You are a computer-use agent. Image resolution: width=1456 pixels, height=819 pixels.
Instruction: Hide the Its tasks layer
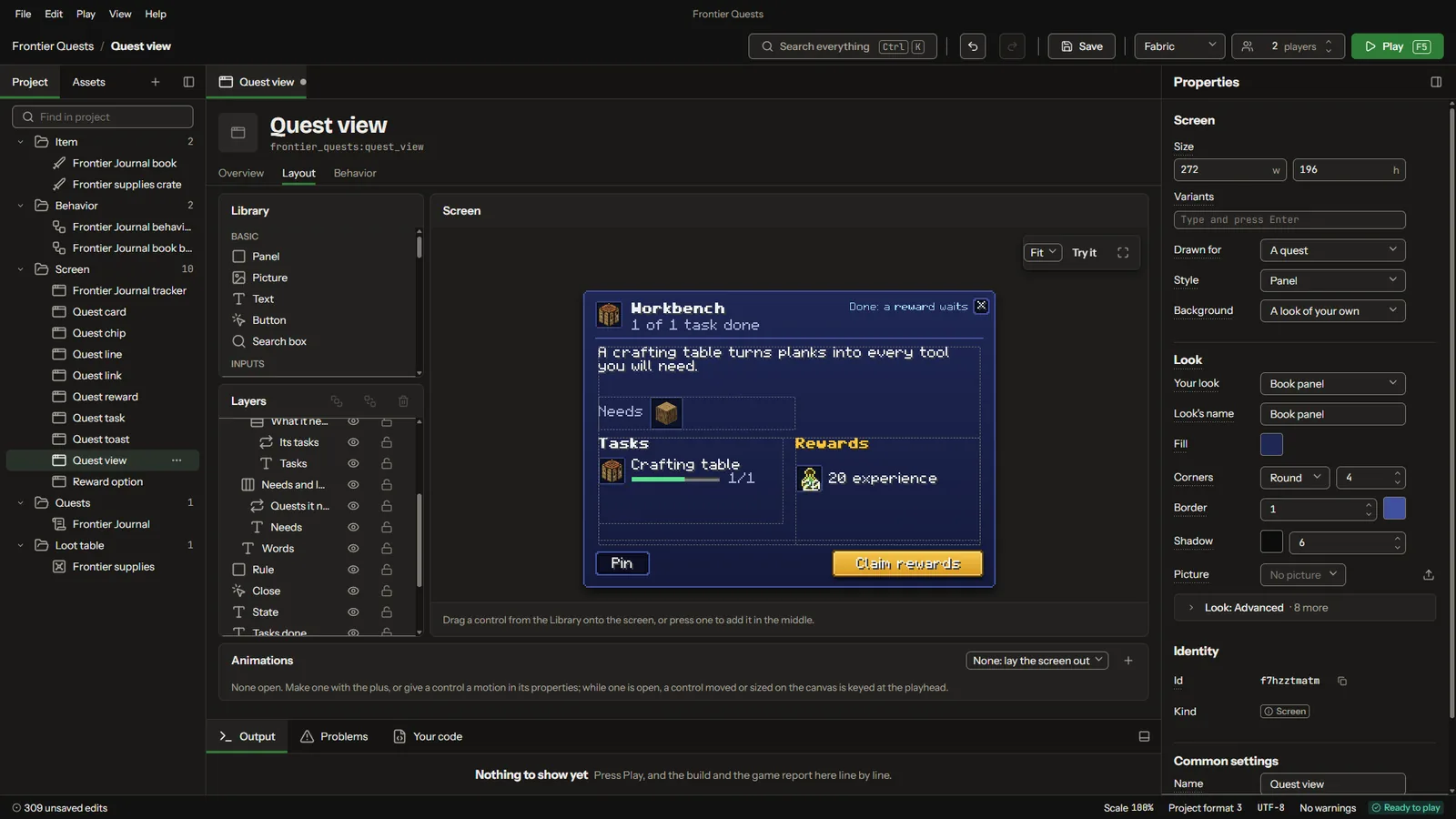[x=353, y=442]
